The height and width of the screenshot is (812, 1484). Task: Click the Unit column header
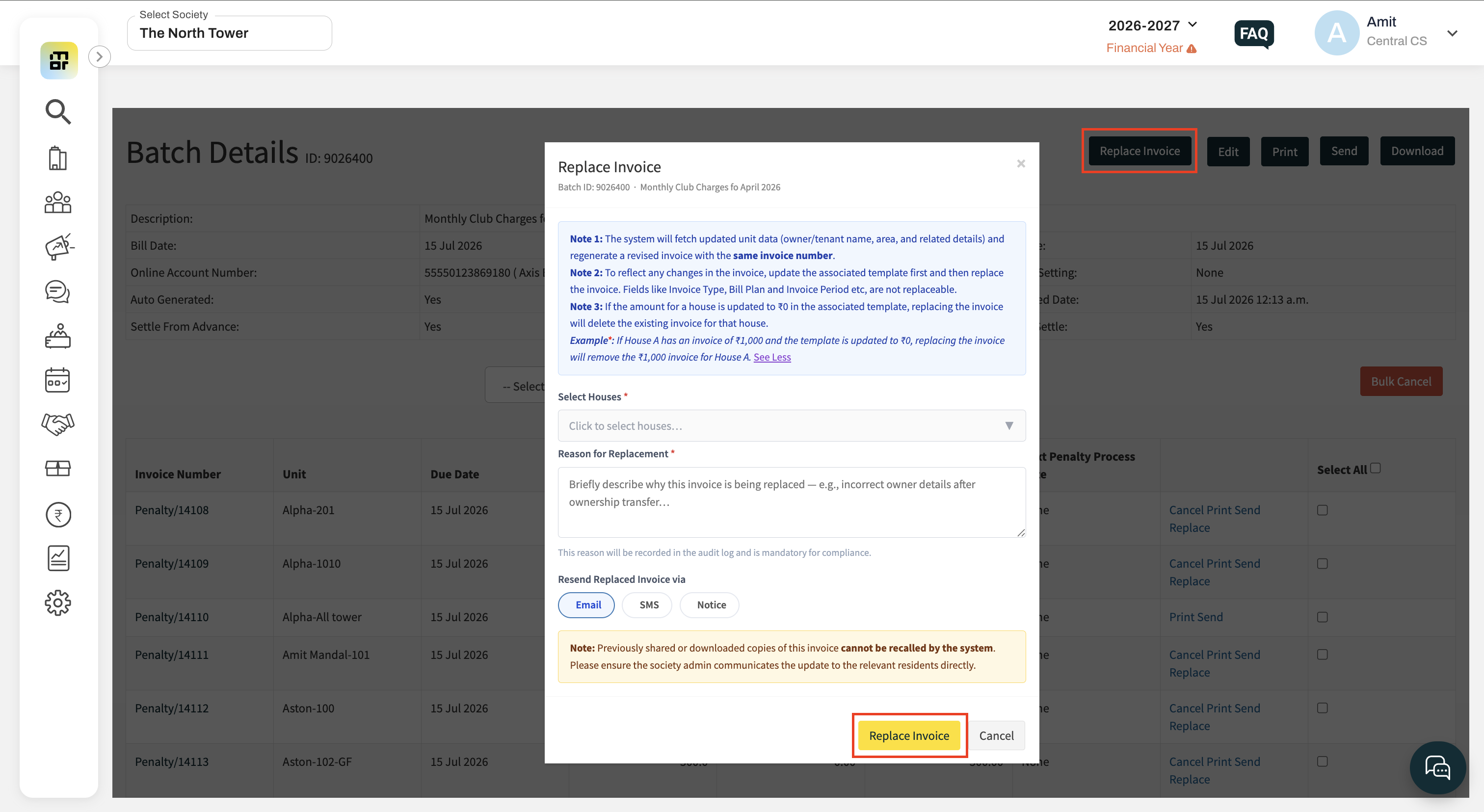click(294, 474)
